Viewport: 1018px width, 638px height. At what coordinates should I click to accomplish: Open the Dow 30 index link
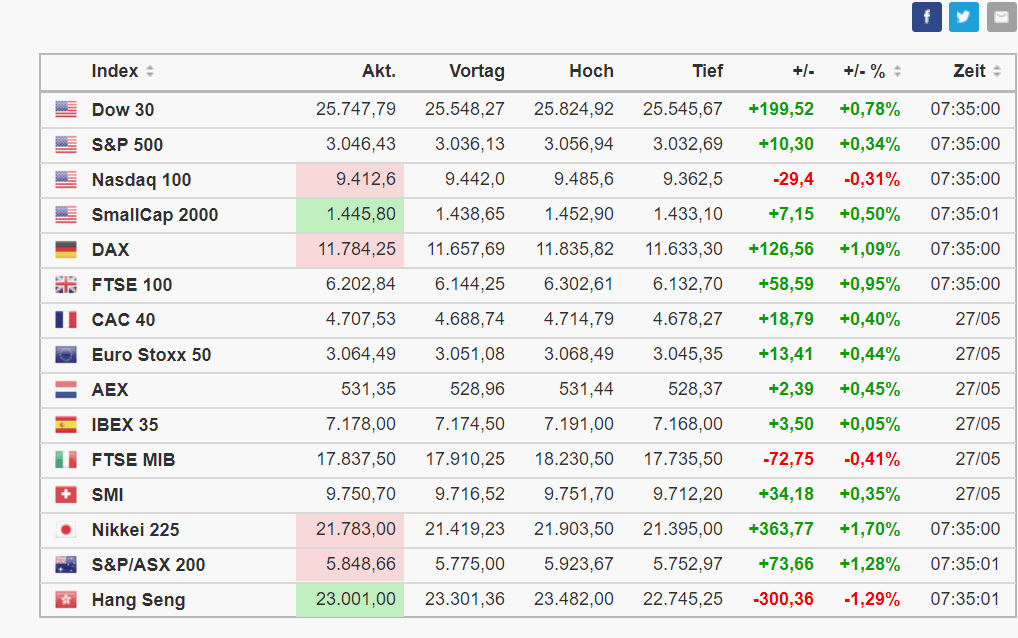click(123, 110)
